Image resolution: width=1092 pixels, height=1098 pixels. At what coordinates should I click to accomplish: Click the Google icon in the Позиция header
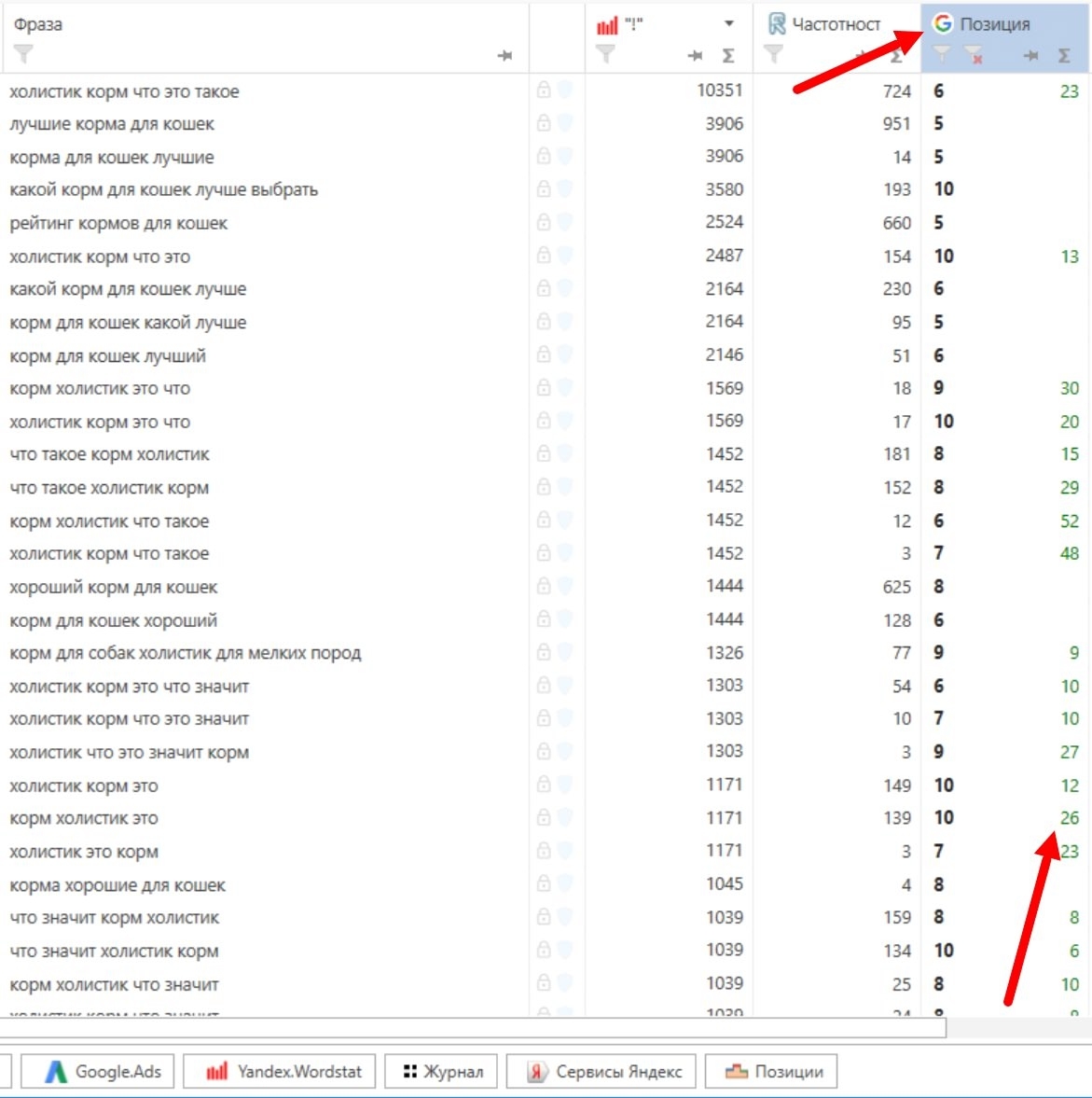click(x=943, y=23)
